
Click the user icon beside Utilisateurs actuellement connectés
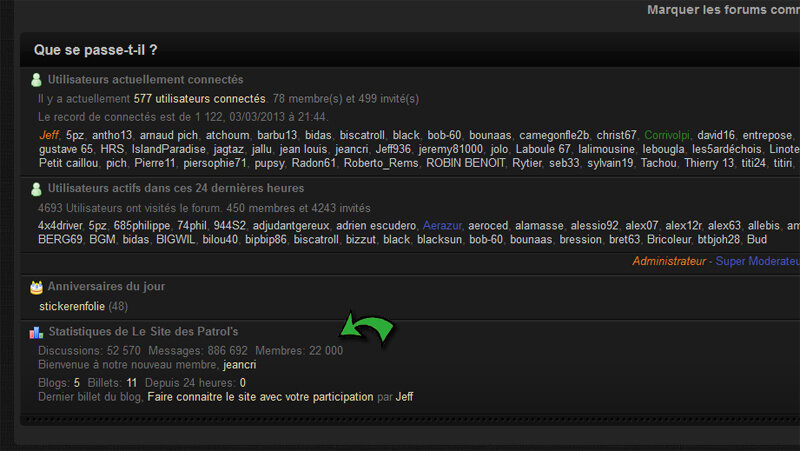point(36,80)
